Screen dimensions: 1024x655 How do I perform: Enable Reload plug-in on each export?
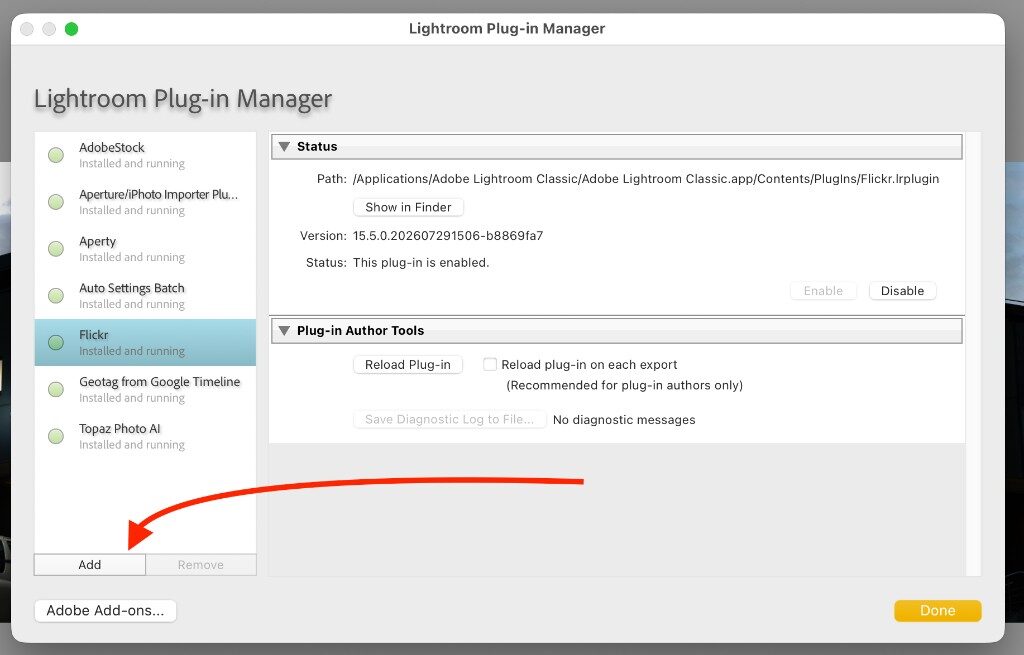click(x=490, y=364)
